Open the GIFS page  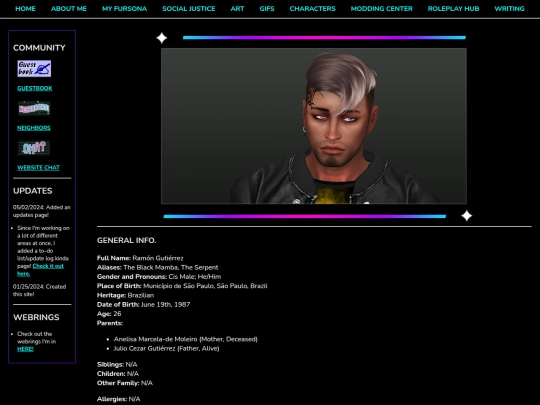click(x=267, y=9)
